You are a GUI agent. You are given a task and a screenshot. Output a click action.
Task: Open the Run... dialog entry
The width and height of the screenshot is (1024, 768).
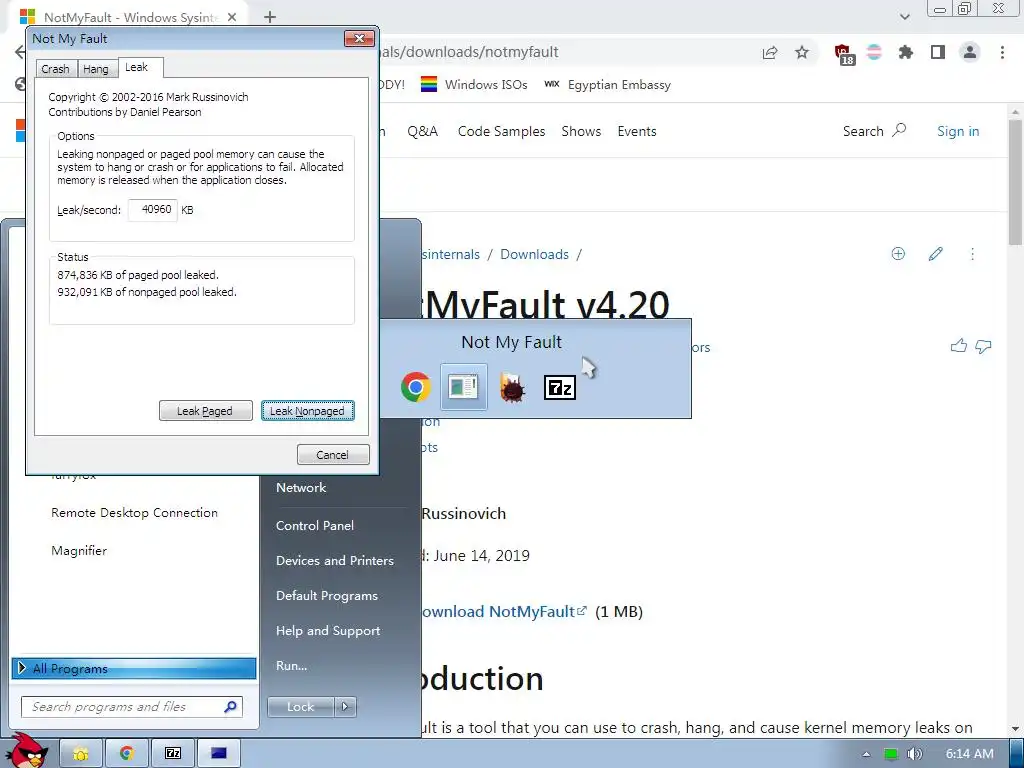tap(291, 665)
